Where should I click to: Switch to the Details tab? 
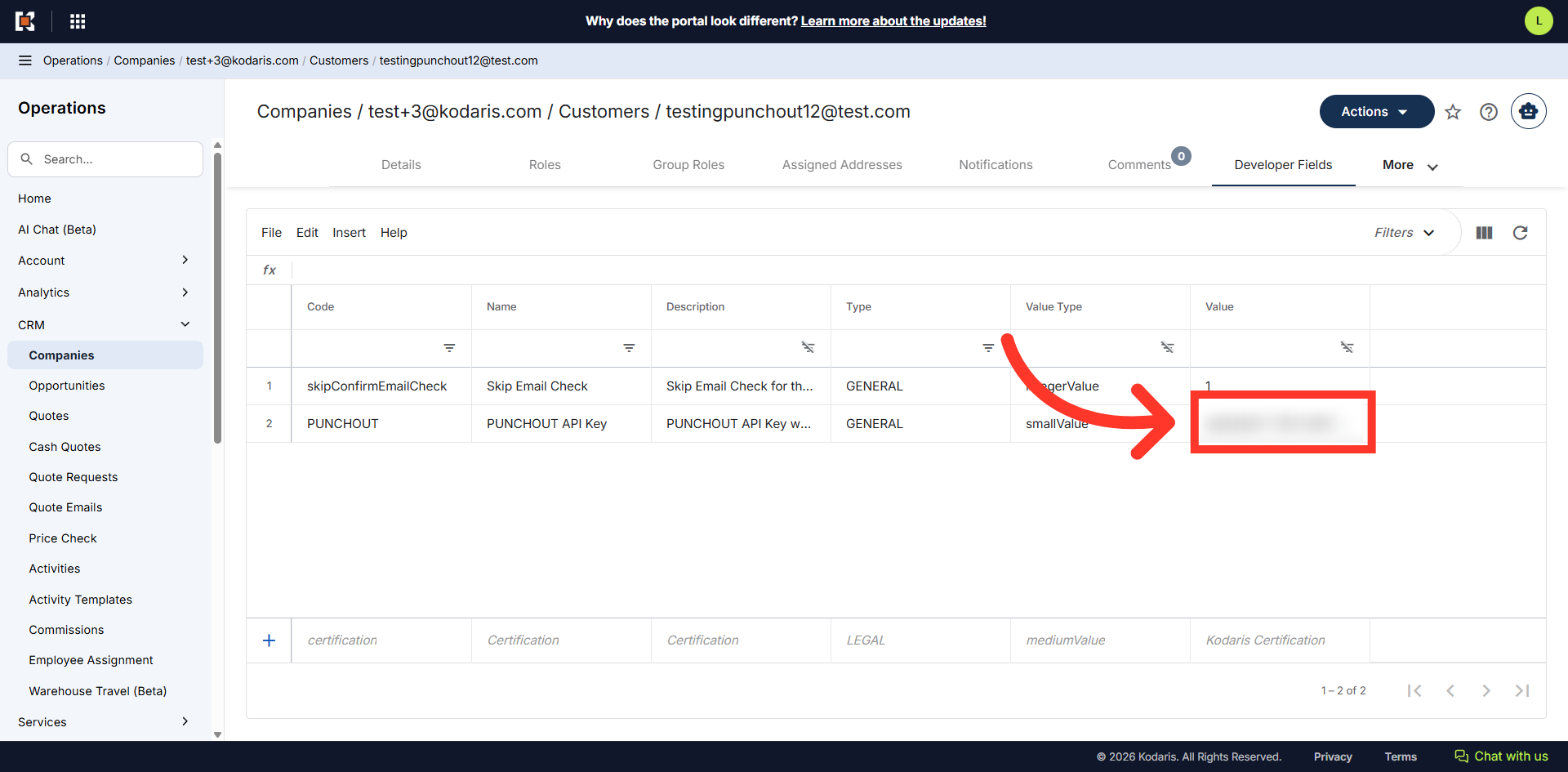(x=401, y=165)
